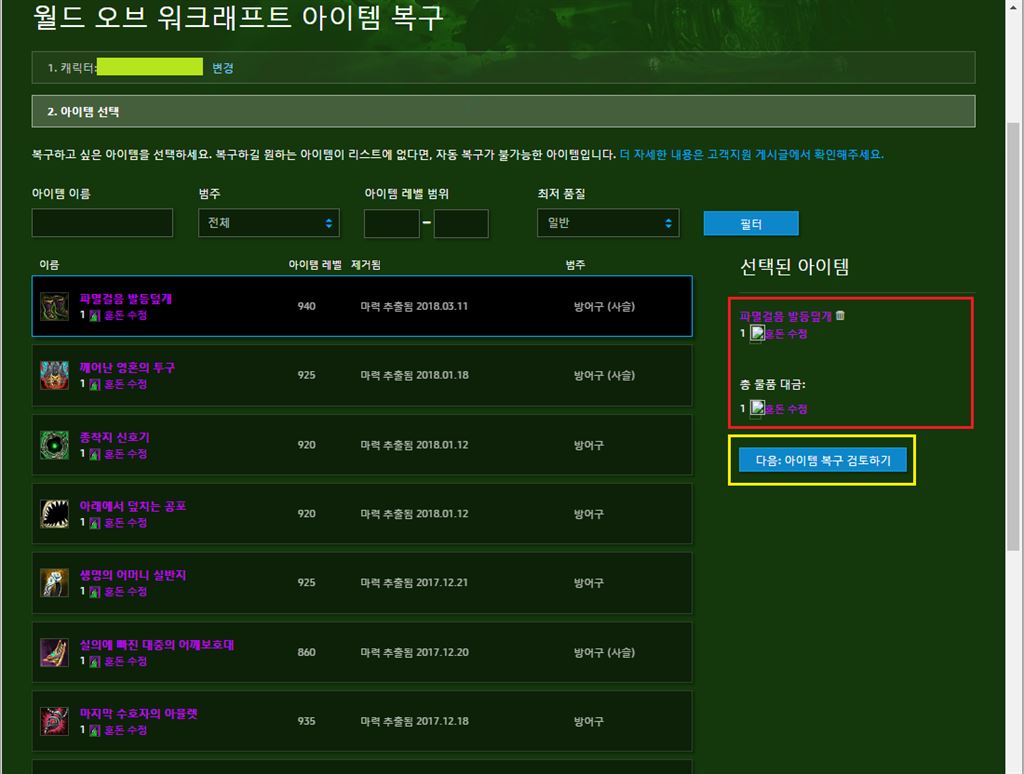Click the crystal icon in the 생명의 어머니 실반지 row
Image resolution: width=1024 pixels, height=774 pixels.
[95, 592]
